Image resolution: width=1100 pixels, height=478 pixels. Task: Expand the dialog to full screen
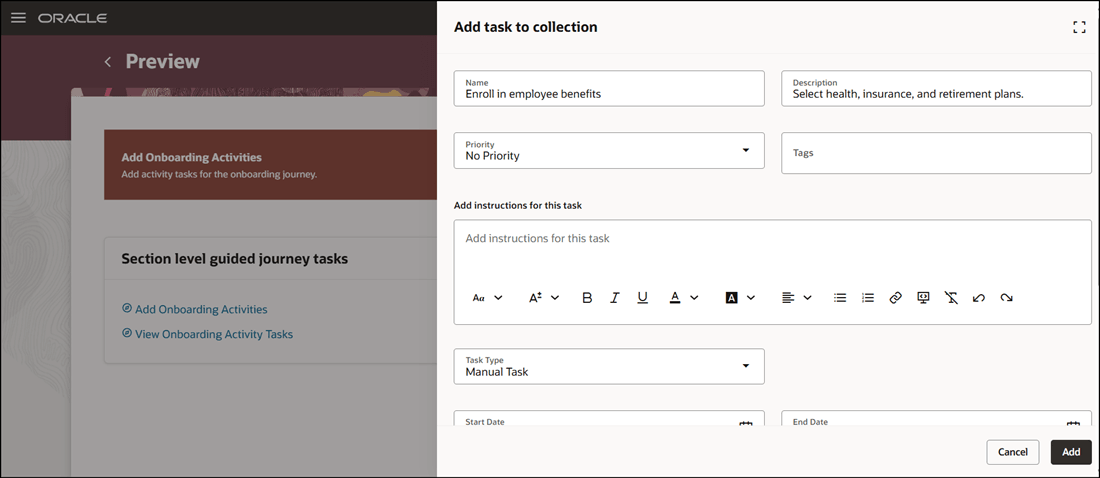[x=1079, y=27]
